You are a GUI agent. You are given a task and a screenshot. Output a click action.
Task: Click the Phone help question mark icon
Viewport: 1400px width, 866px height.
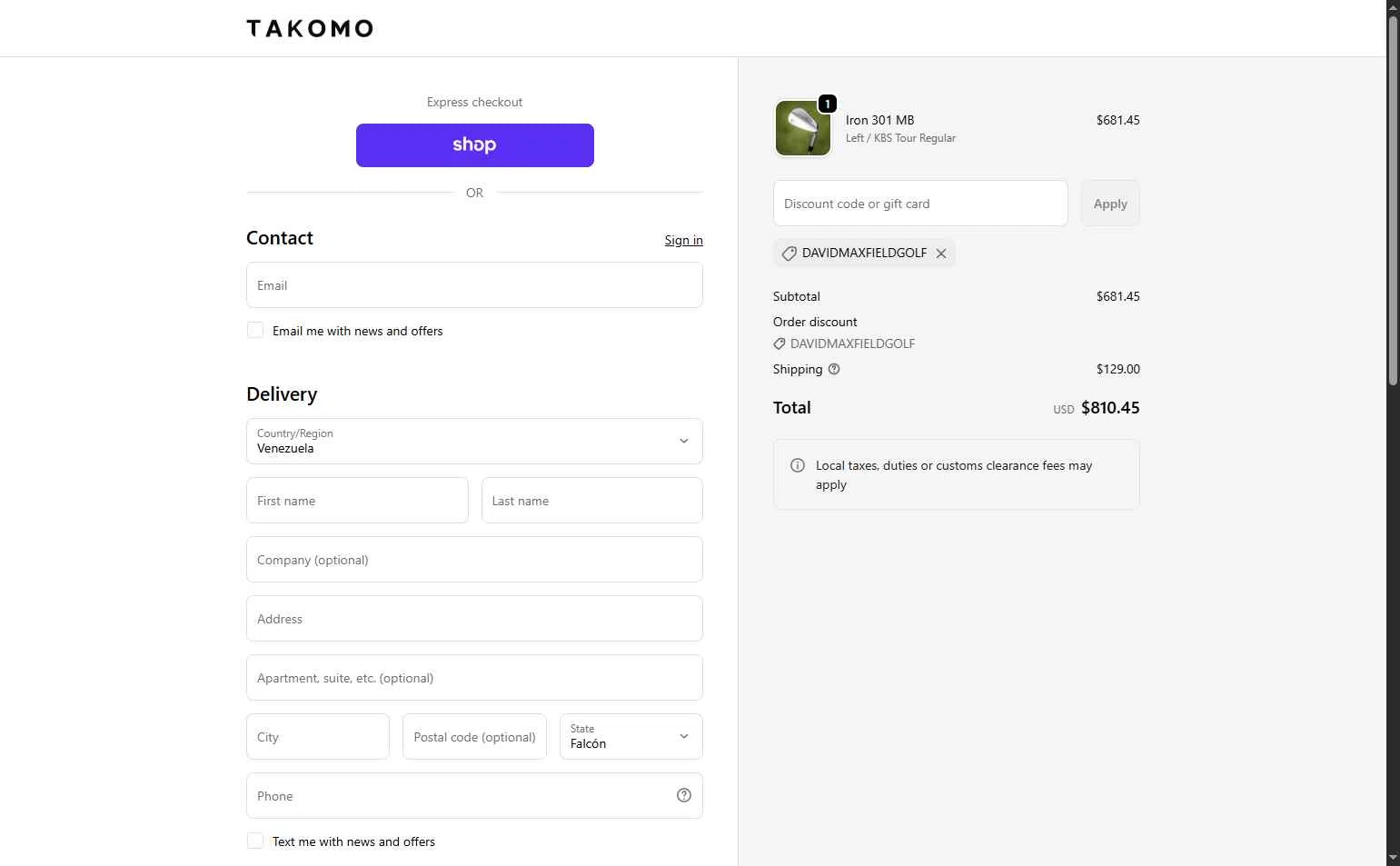click(684, 795)
